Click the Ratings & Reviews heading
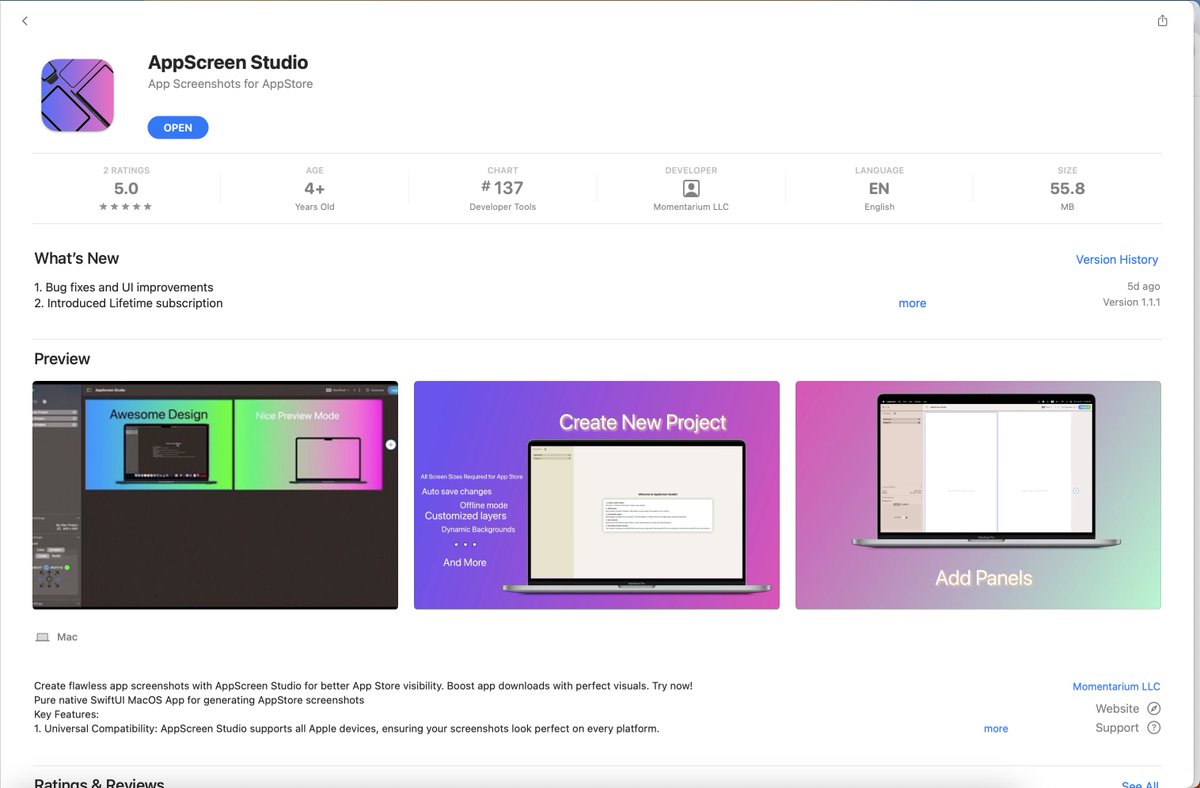Viewport: 1200px width, 788px height. [99, 784]
